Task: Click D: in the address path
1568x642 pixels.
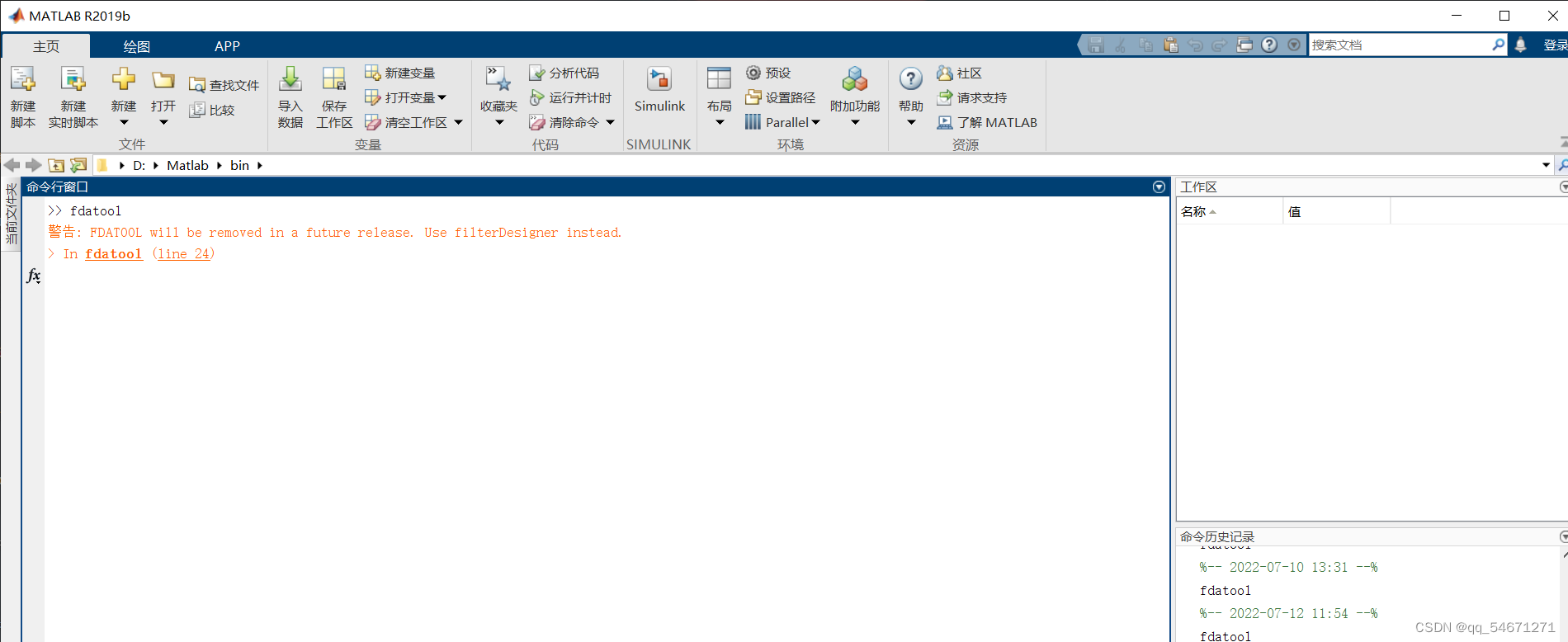Action: 139,165
